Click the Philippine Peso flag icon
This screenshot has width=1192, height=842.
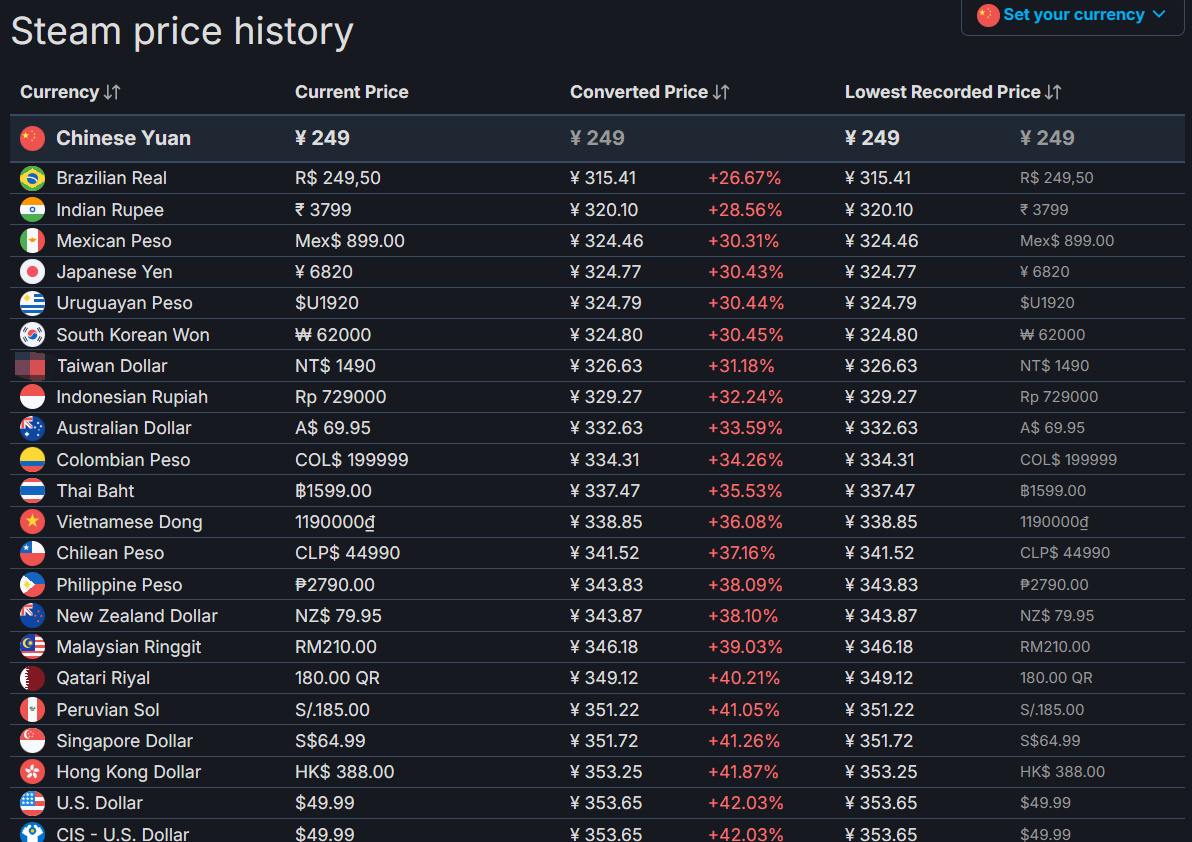pos(32,584)
